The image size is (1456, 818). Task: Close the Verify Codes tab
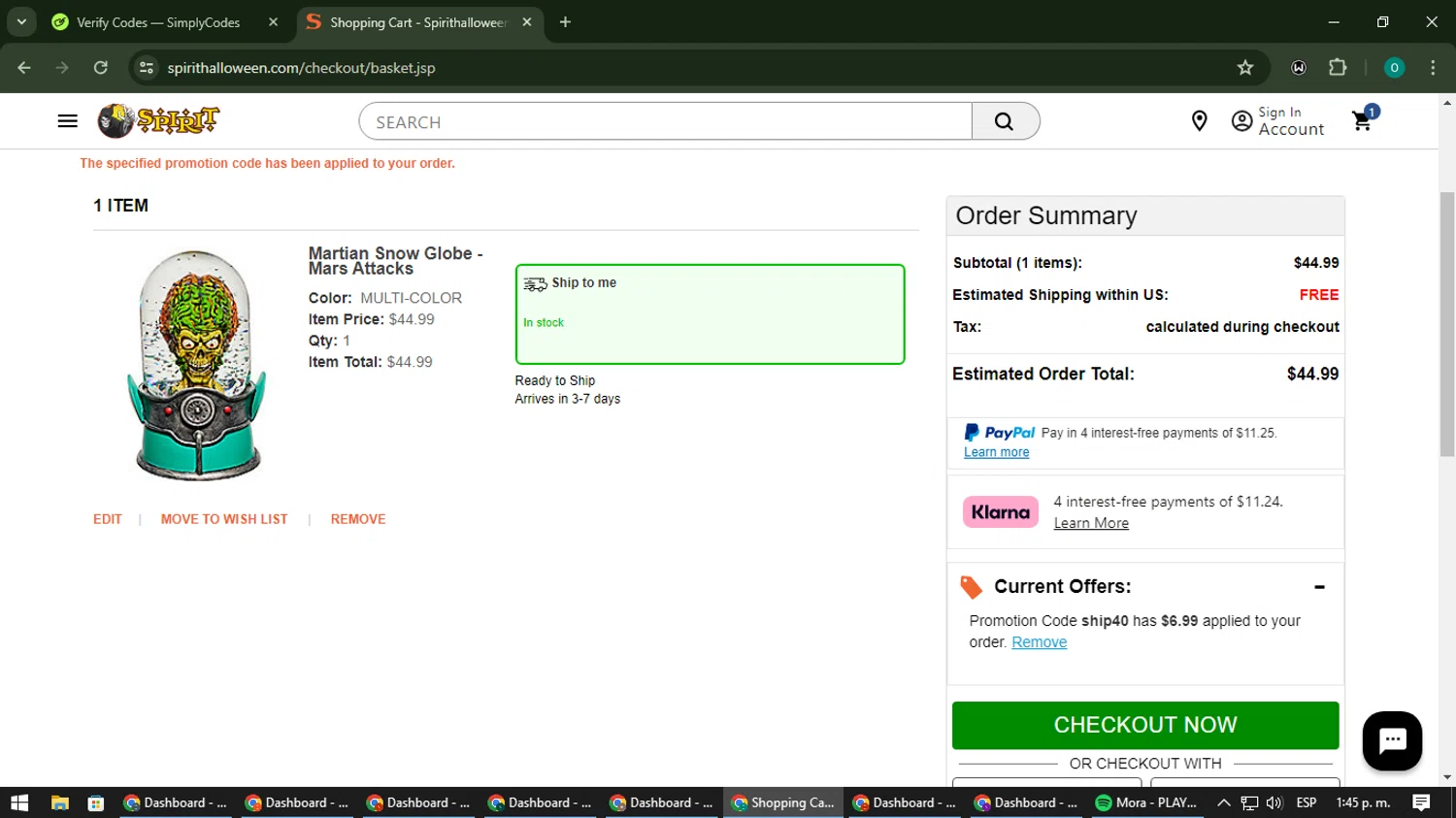coord(273,22)
